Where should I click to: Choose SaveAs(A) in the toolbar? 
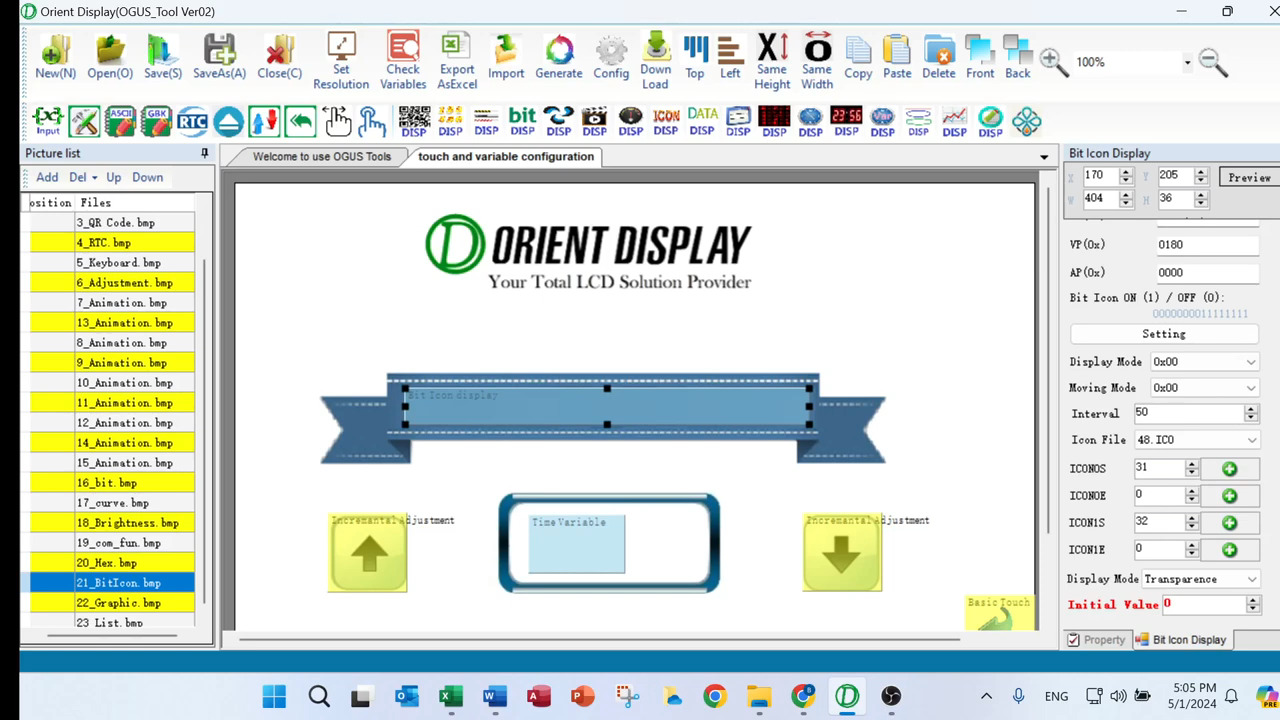click(219, 57)
